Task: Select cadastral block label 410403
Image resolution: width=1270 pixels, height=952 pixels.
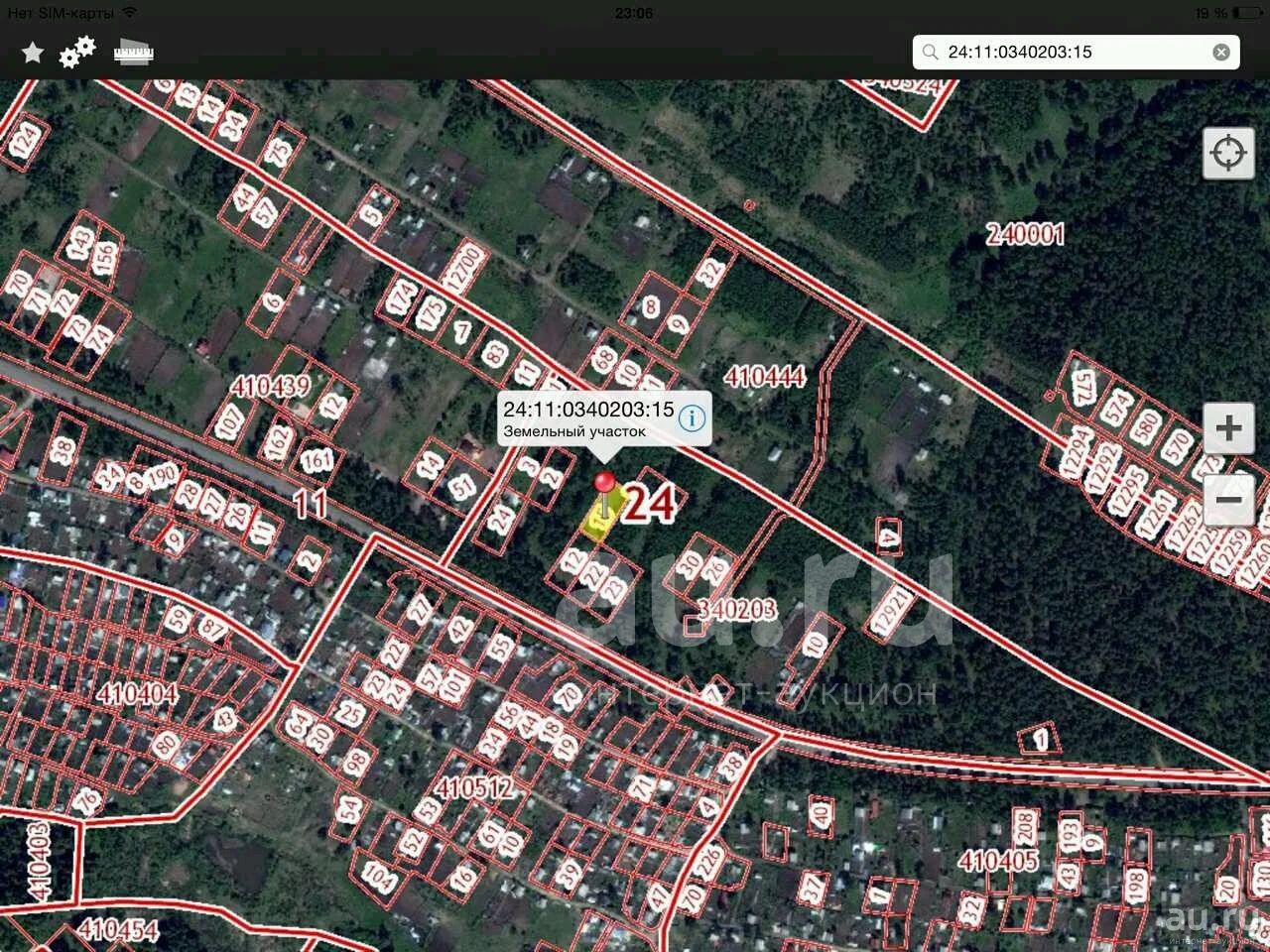Action: coord(39,861)
